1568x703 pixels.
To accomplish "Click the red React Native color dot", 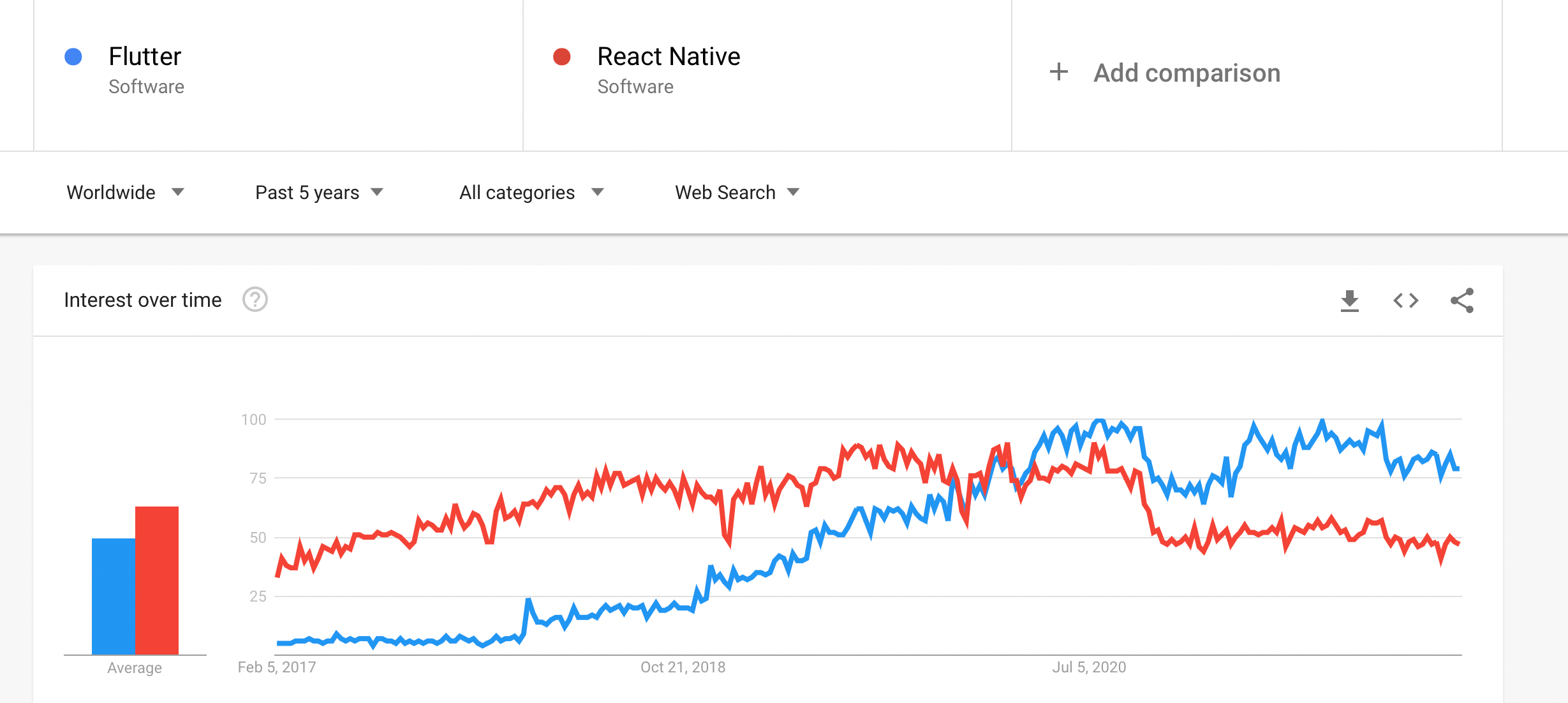I will [x=561, y=57].
